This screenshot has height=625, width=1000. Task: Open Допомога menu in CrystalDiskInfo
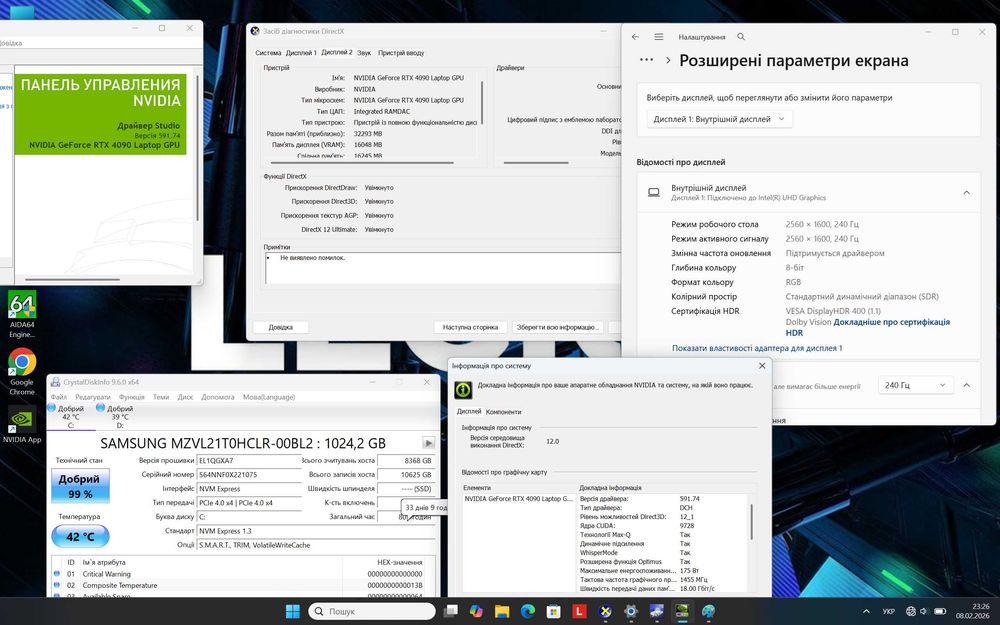pyautogui.click(x=218, y=397)
